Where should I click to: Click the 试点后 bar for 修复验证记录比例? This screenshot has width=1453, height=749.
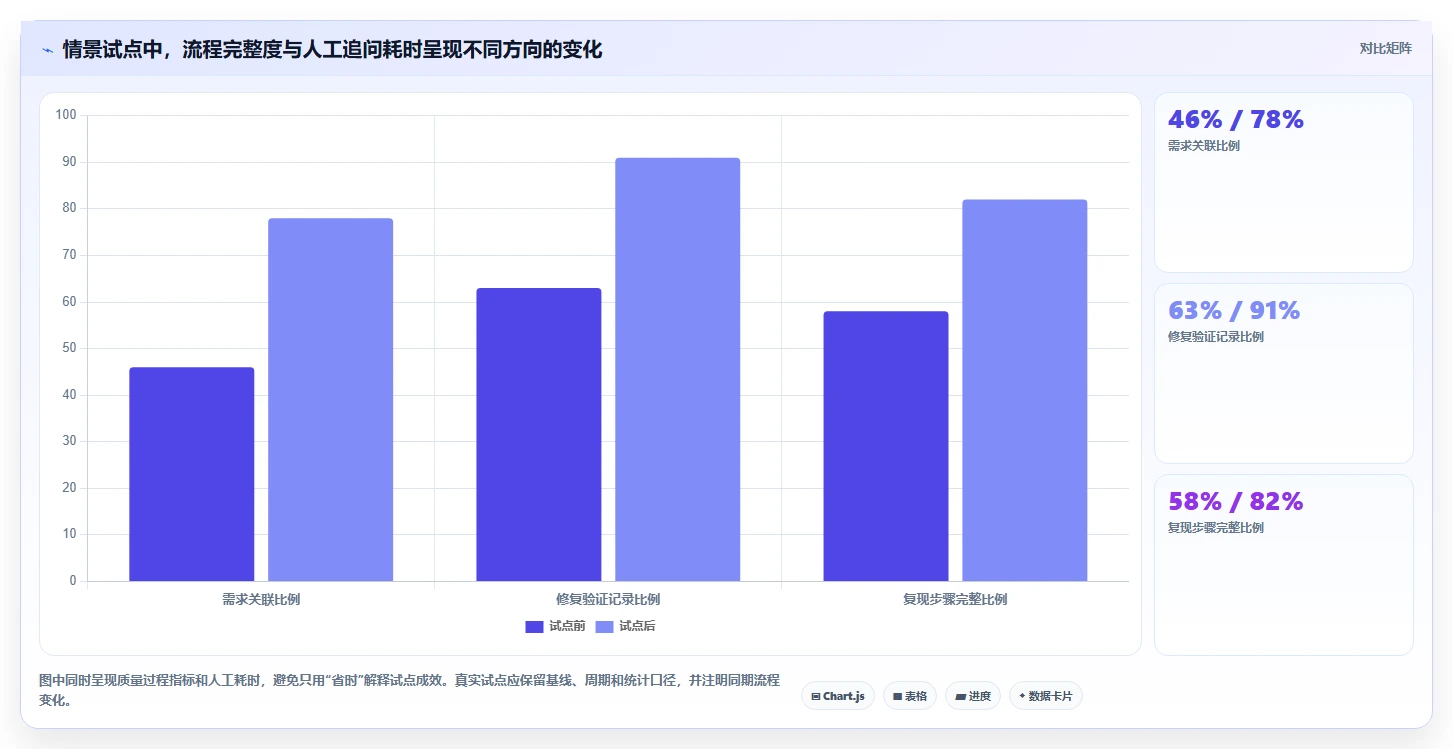678,369
